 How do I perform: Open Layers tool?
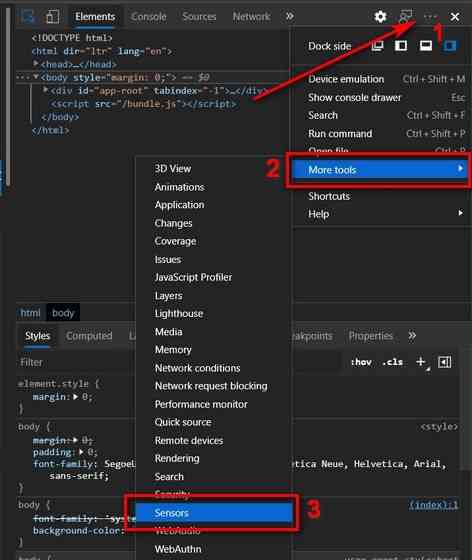click(x=213, y=296)
